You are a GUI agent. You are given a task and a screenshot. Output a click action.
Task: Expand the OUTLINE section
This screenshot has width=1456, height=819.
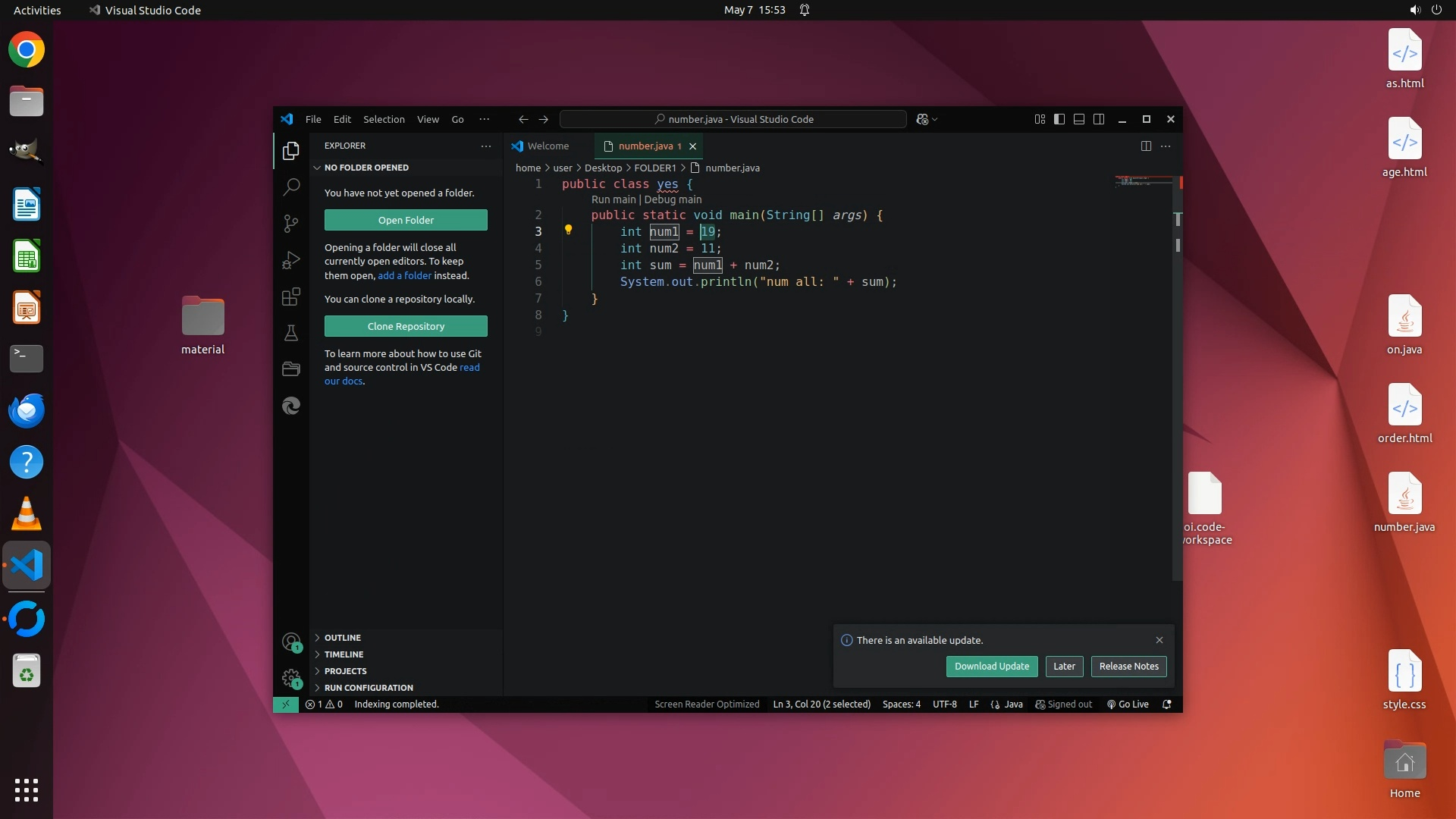343,638
